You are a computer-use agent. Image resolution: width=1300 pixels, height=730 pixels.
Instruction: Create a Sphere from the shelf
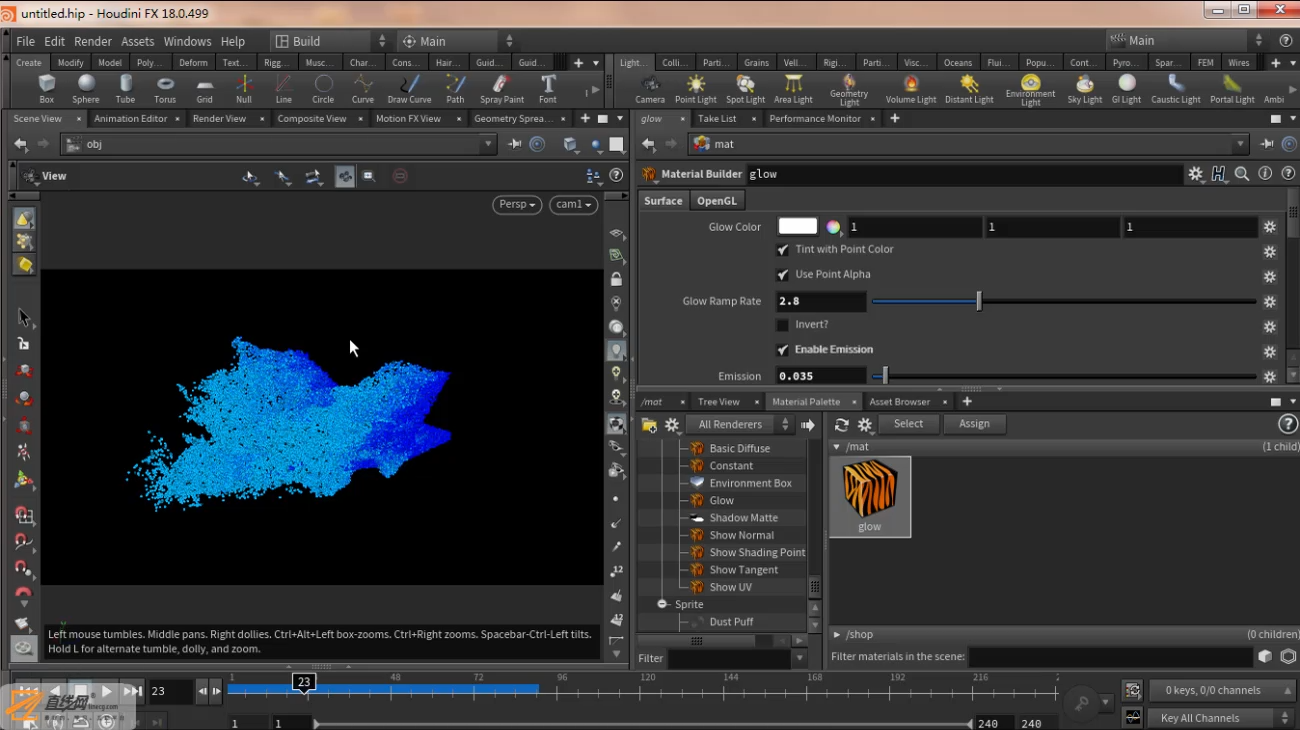tap(86, 89)
